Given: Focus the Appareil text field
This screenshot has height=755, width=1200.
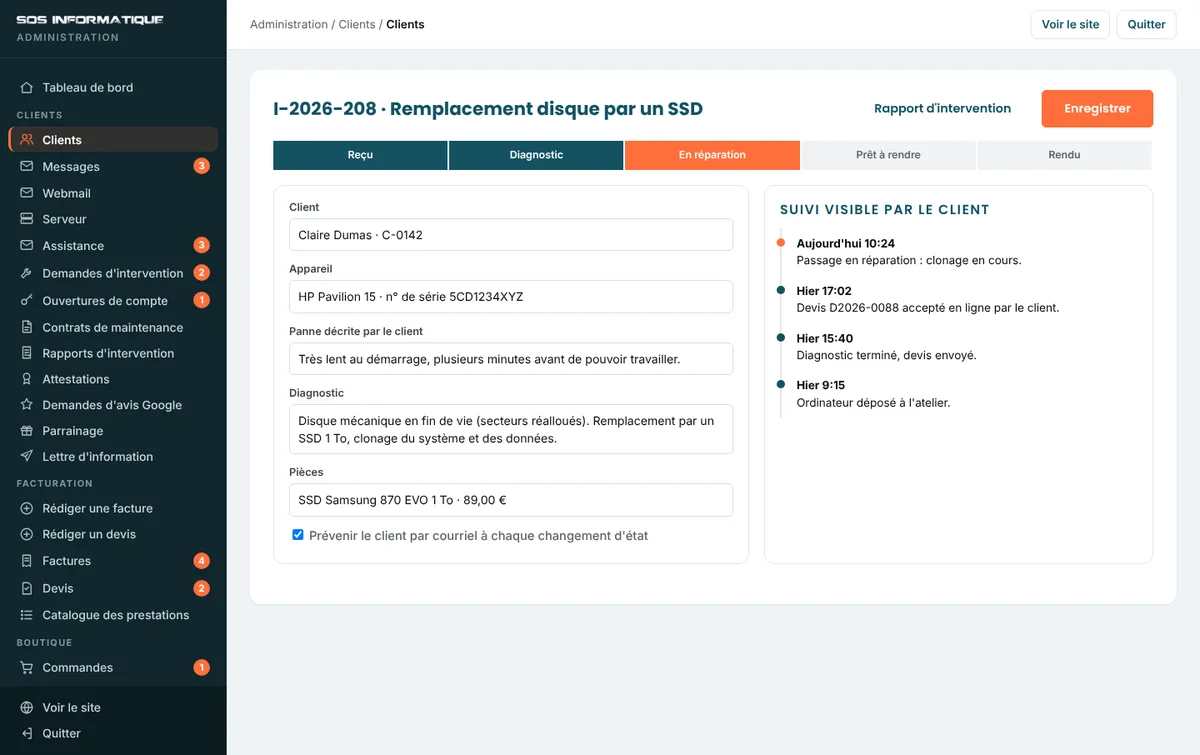Looking at the screenshot, I should pyautogui.click(x=511, y=297).
